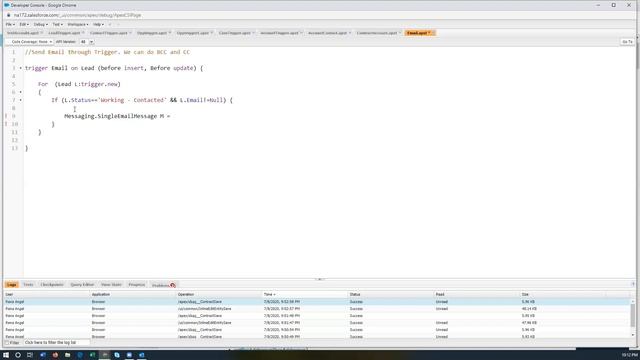Select the 48.14 KB log entry

coord(318,309)
